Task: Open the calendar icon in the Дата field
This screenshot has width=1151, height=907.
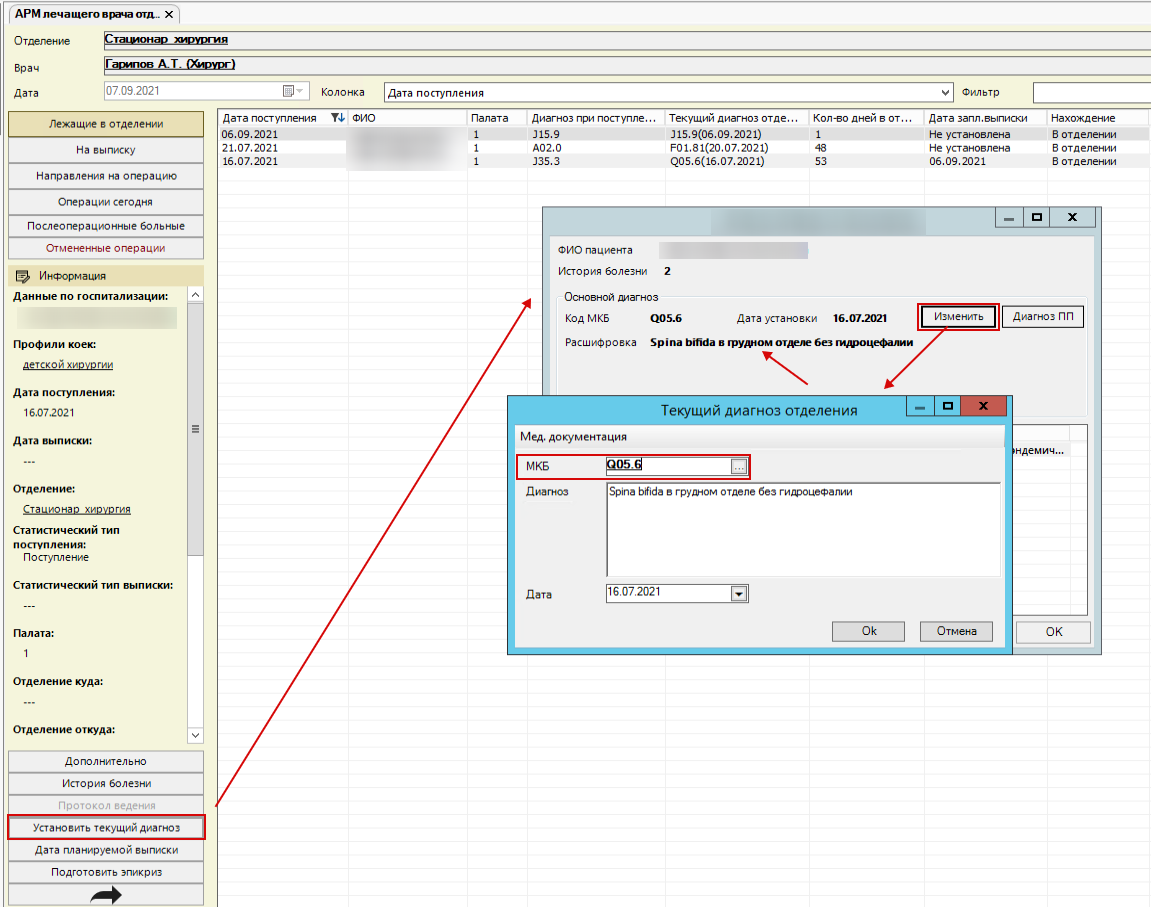Action: pyautogui.click(x=288, y=91)
